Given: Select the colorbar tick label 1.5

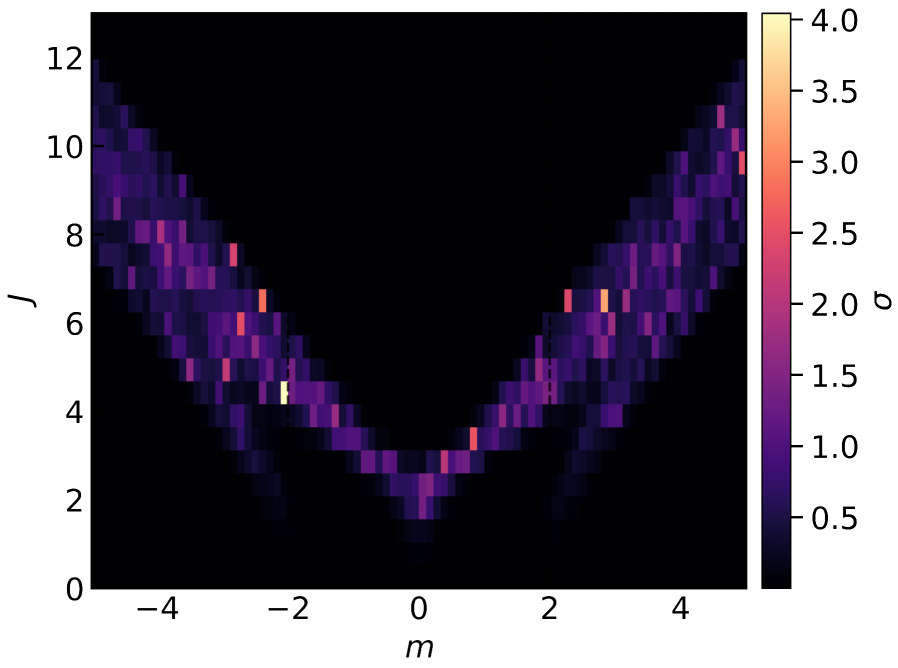Looking at the screenshot, I should 832,377.
